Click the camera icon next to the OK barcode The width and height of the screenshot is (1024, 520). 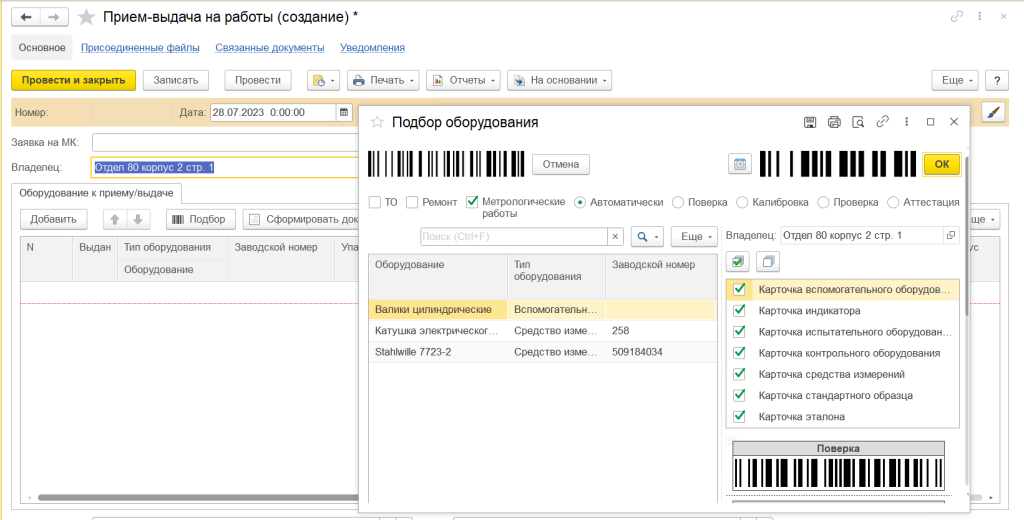tap(740, 164)
